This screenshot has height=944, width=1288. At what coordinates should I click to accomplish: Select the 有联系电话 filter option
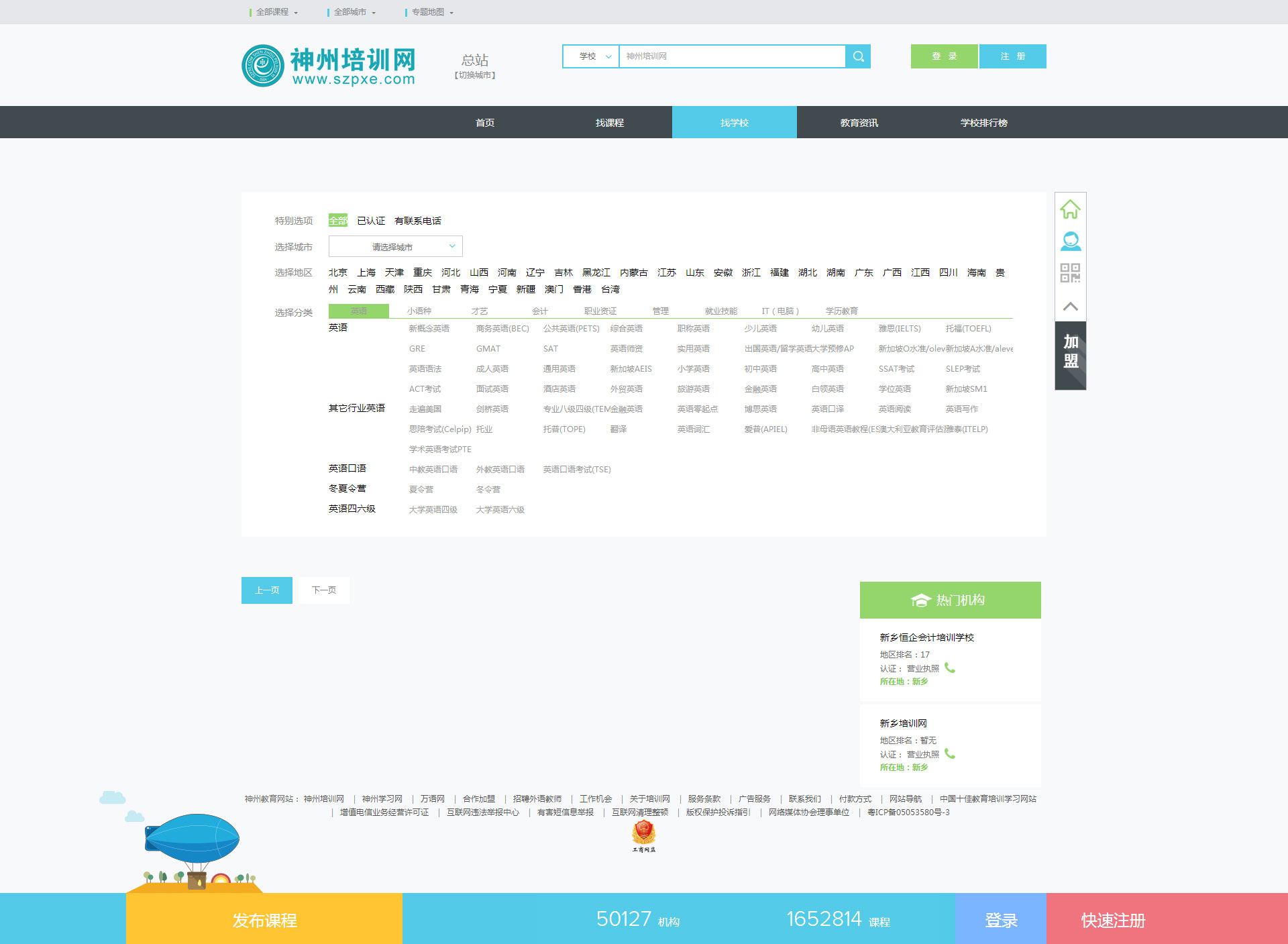click(417, 221)
